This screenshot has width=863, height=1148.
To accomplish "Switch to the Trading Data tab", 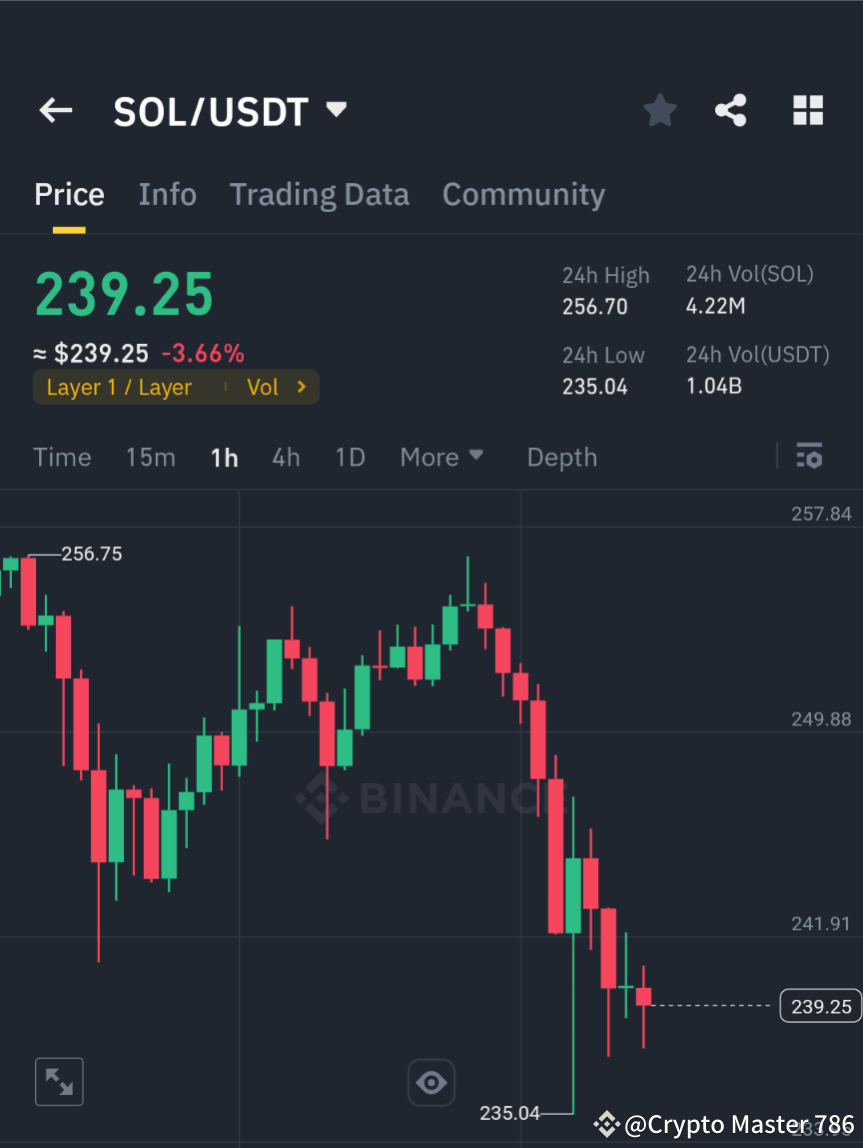I will click(x=319, y=193).
